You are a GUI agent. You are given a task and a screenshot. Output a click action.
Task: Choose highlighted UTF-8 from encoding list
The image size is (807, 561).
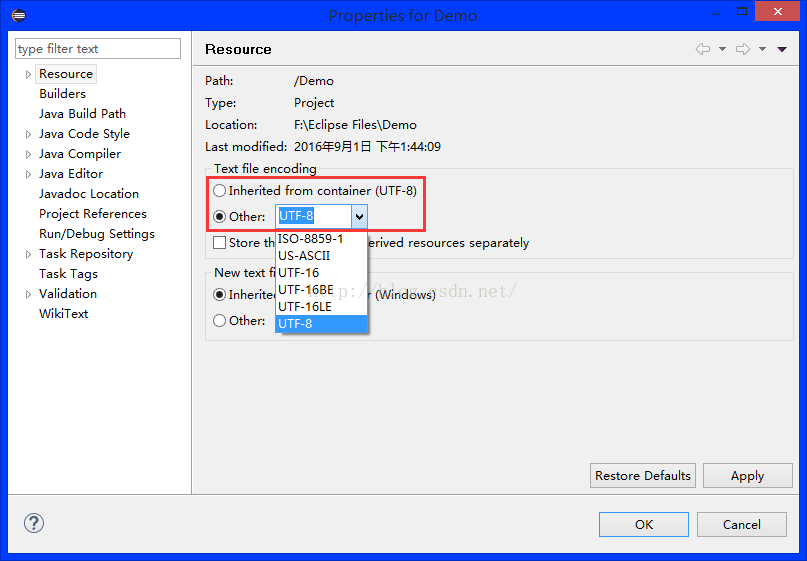tap(322, 324)
